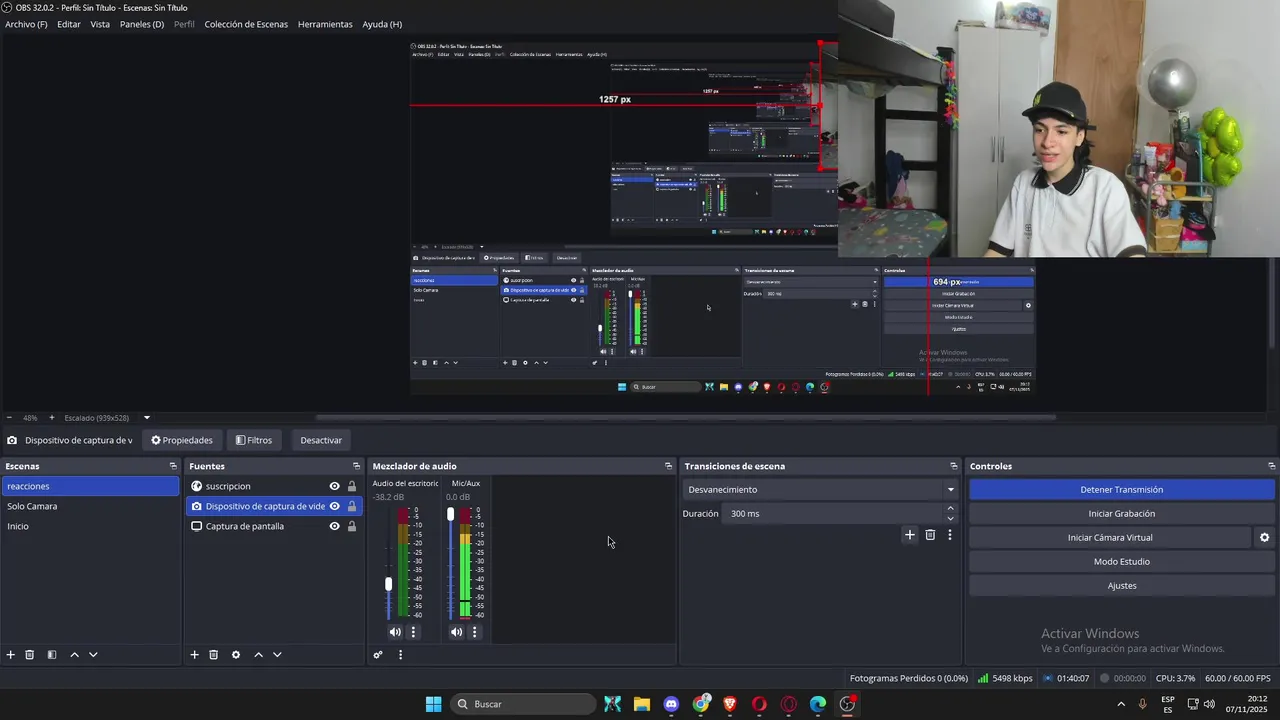Image resolution: width=1280 pixels, height=720 pixels.
Task: Remove transition with trash icon
Action: coord(930,535)
